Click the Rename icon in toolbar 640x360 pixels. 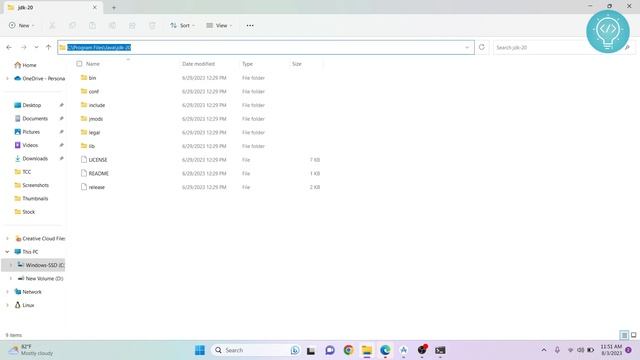[112, 26]
